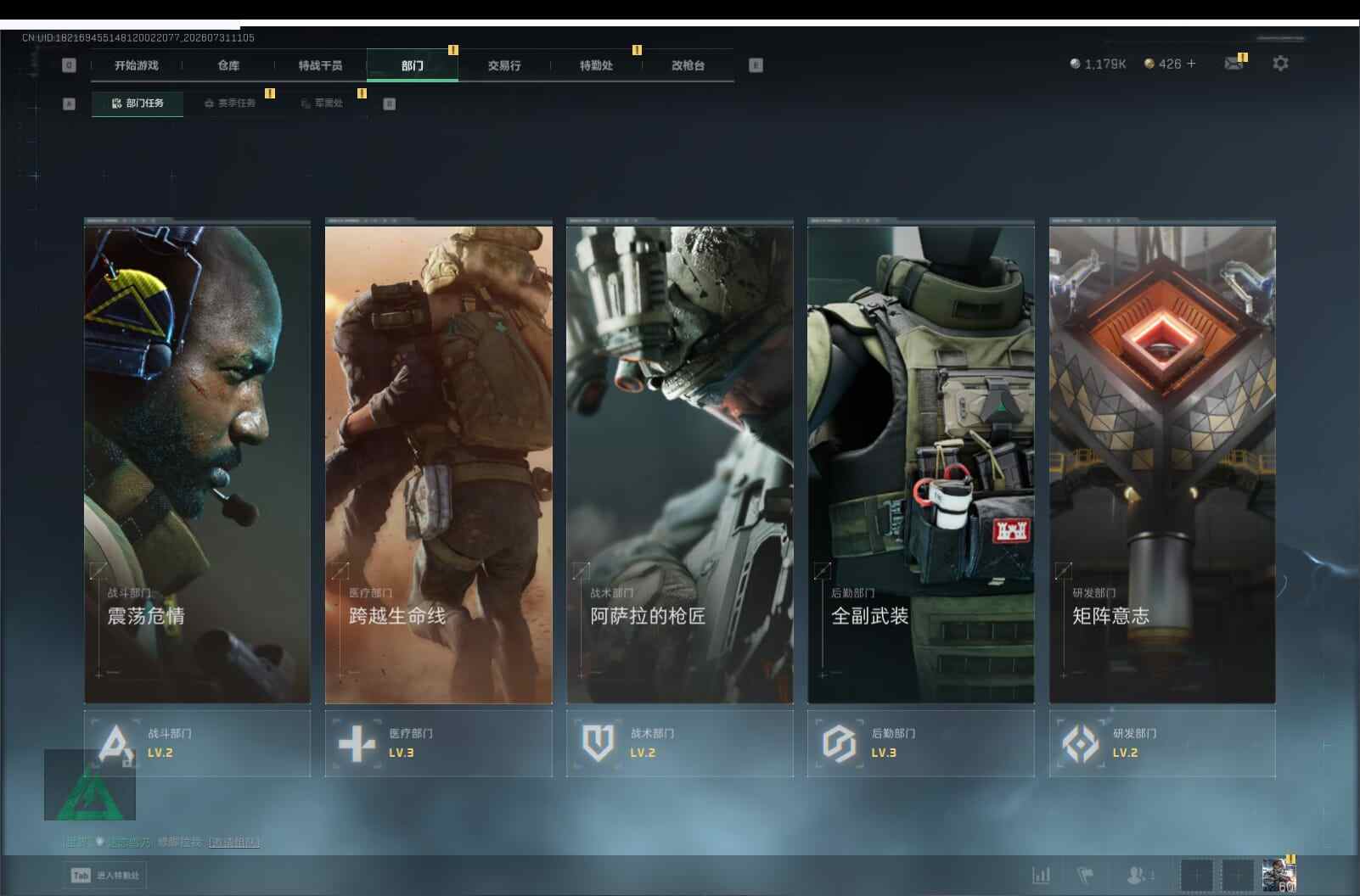Click the second empty squad slot plus
The image size is (1360, 896).
click(1238, 875)
